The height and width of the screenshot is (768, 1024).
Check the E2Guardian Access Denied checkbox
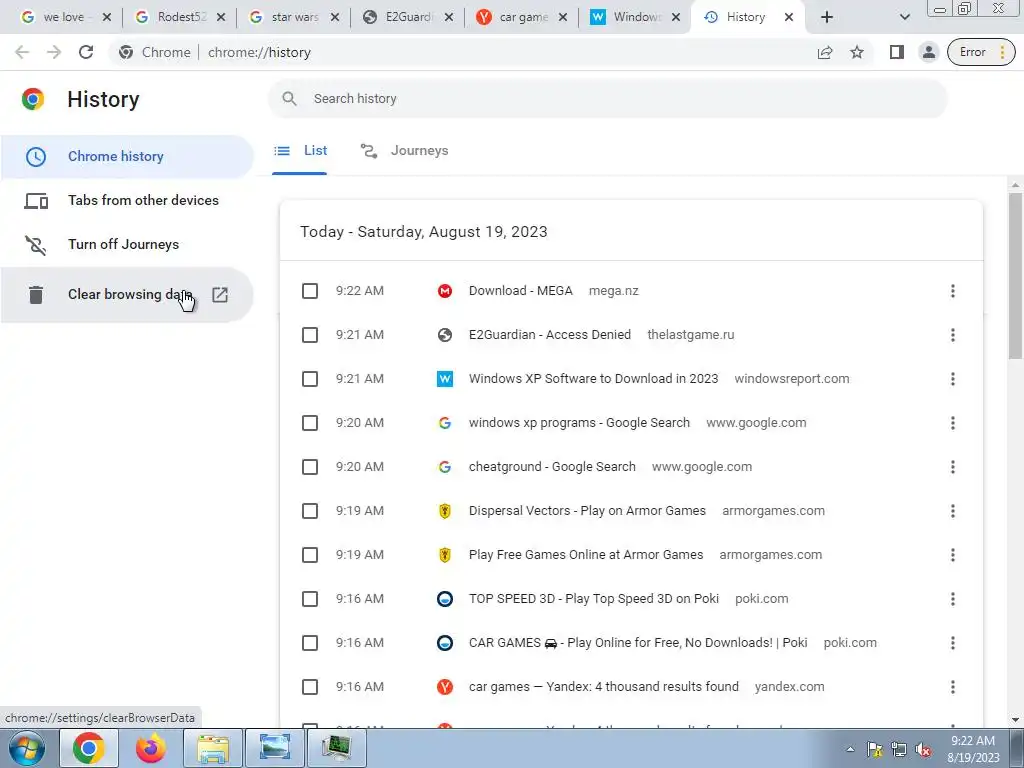[x=310, y=335]
